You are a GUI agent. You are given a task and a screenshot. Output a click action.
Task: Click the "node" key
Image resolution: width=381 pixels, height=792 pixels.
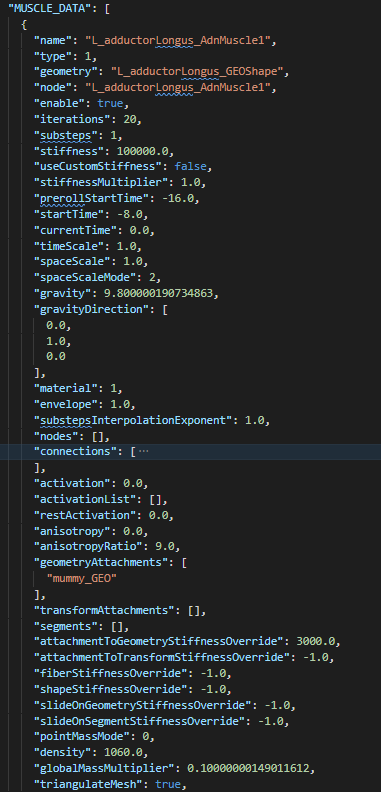(53, 87)
